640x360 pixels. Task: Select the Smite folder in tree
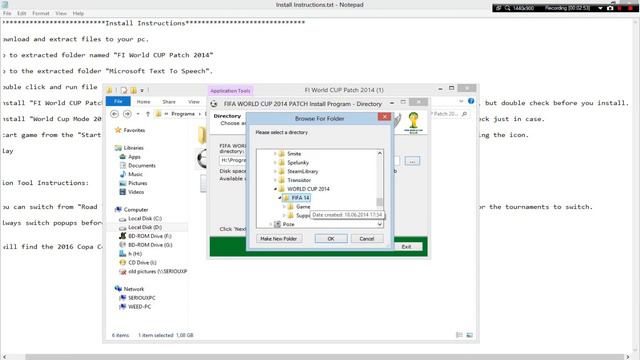pos(294,153)
